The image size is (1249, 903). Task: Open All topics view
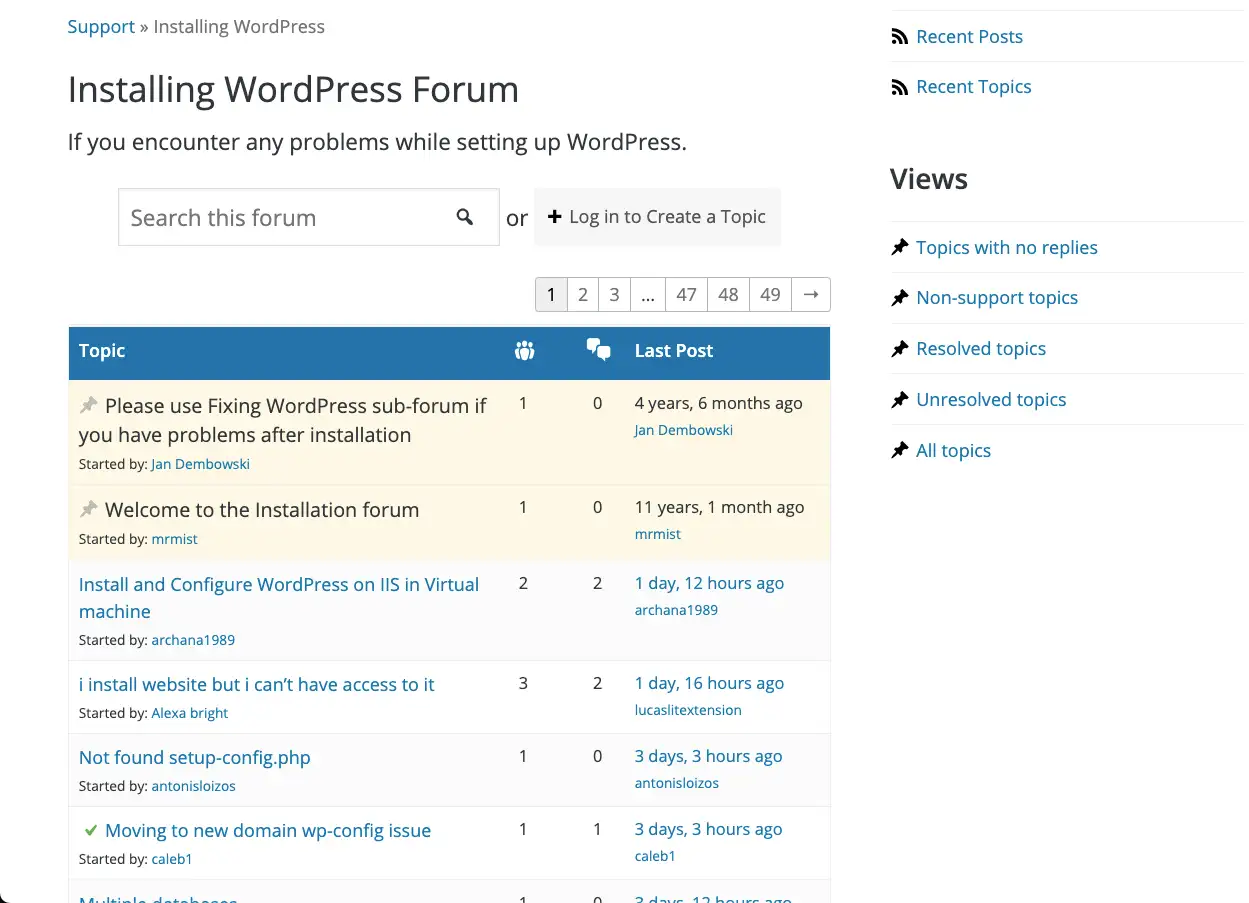953,450
